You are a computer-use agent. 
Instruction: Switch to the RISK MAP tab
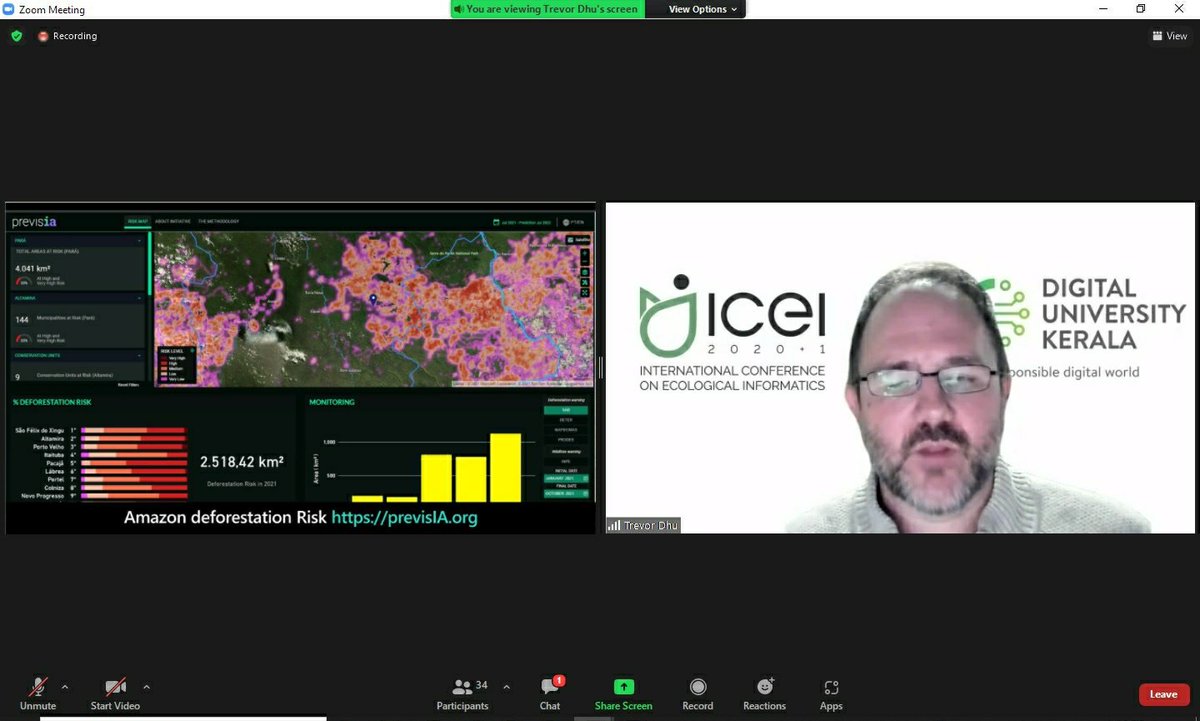coord(137,221)
